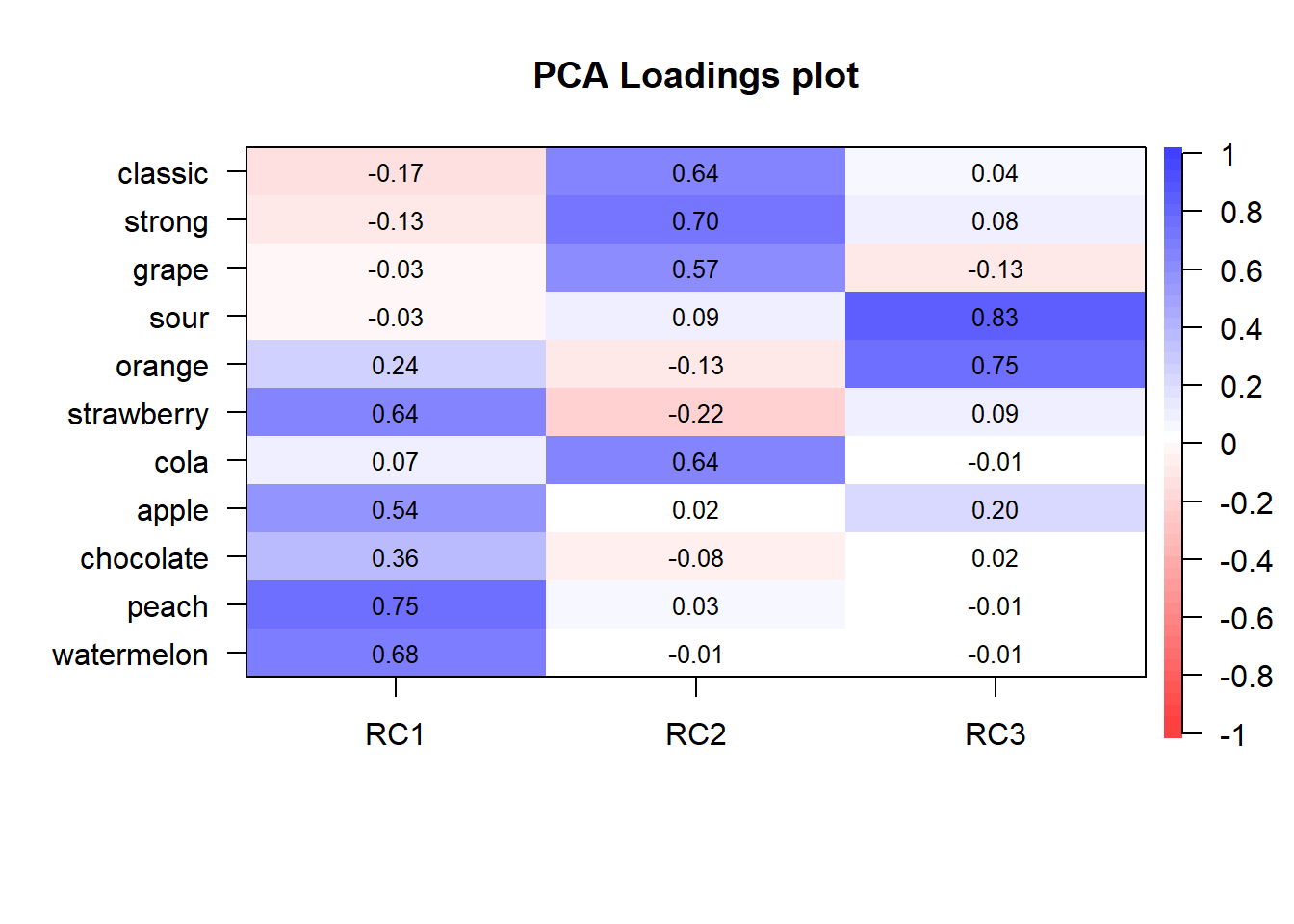Click the RC2 column axis label
The image size is (1294, 924).
(695, 734)
